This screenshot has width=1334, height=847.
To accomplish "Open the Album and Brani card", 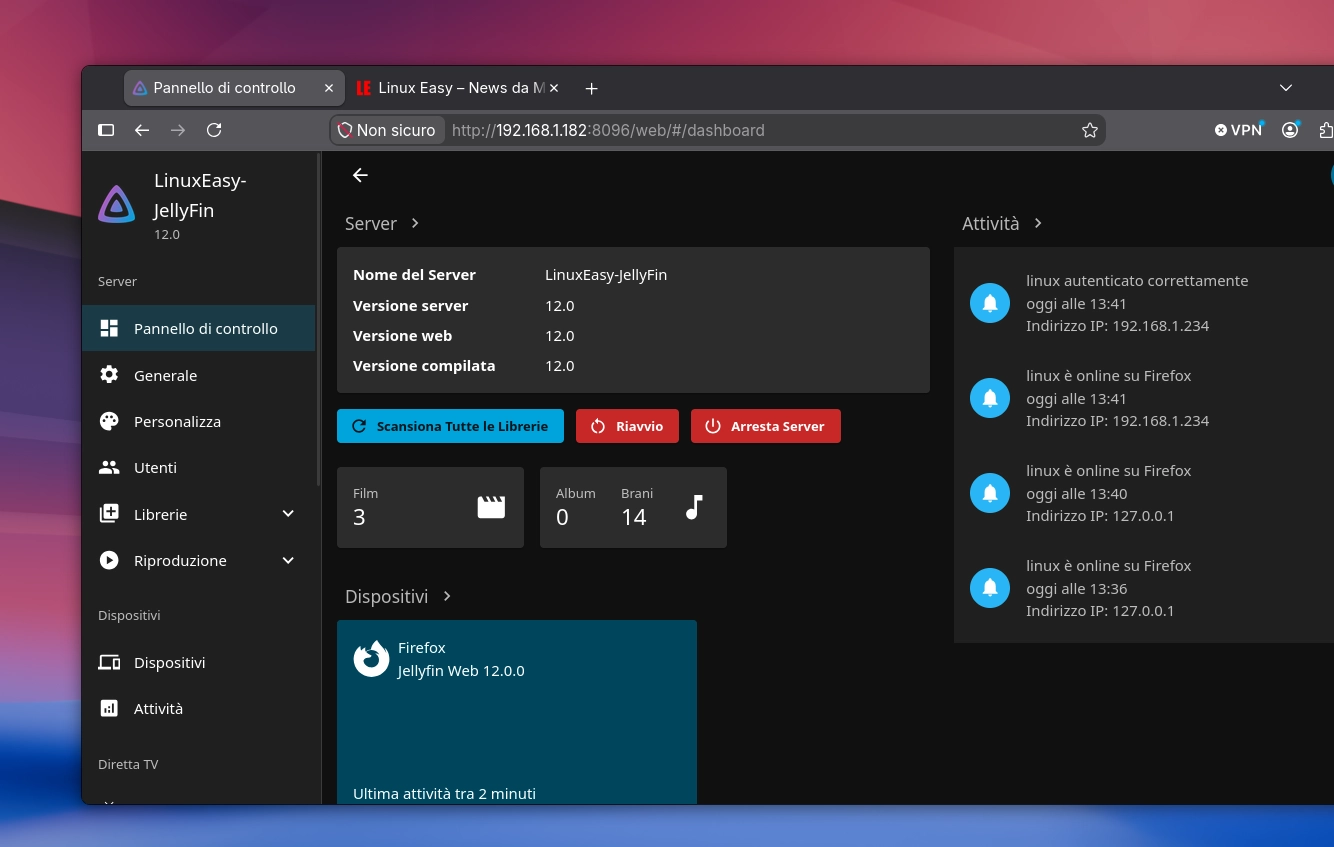I will coord(633,507).
